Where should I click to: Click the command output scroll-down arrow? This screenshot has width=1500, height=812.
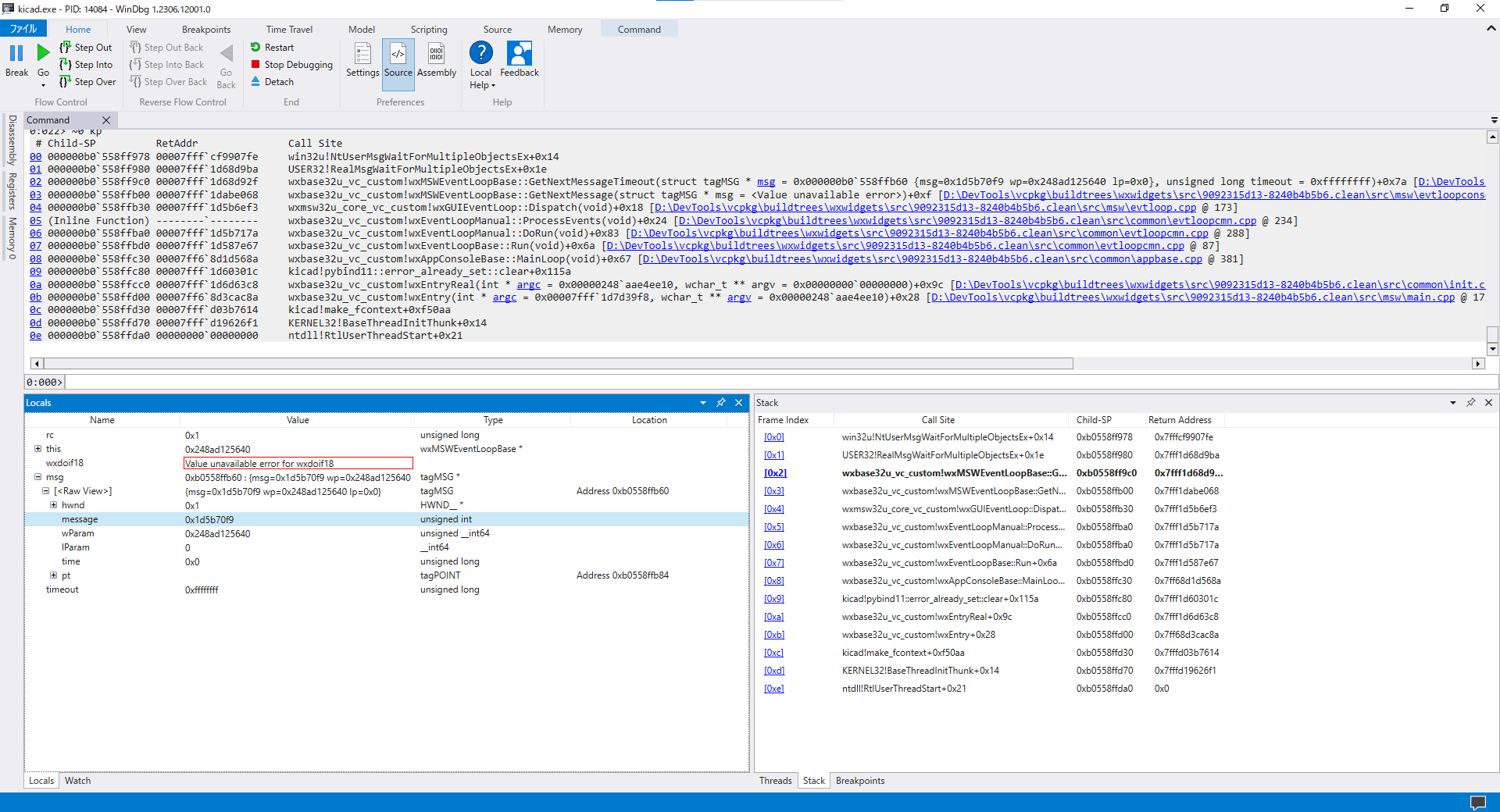point(1492,349)
